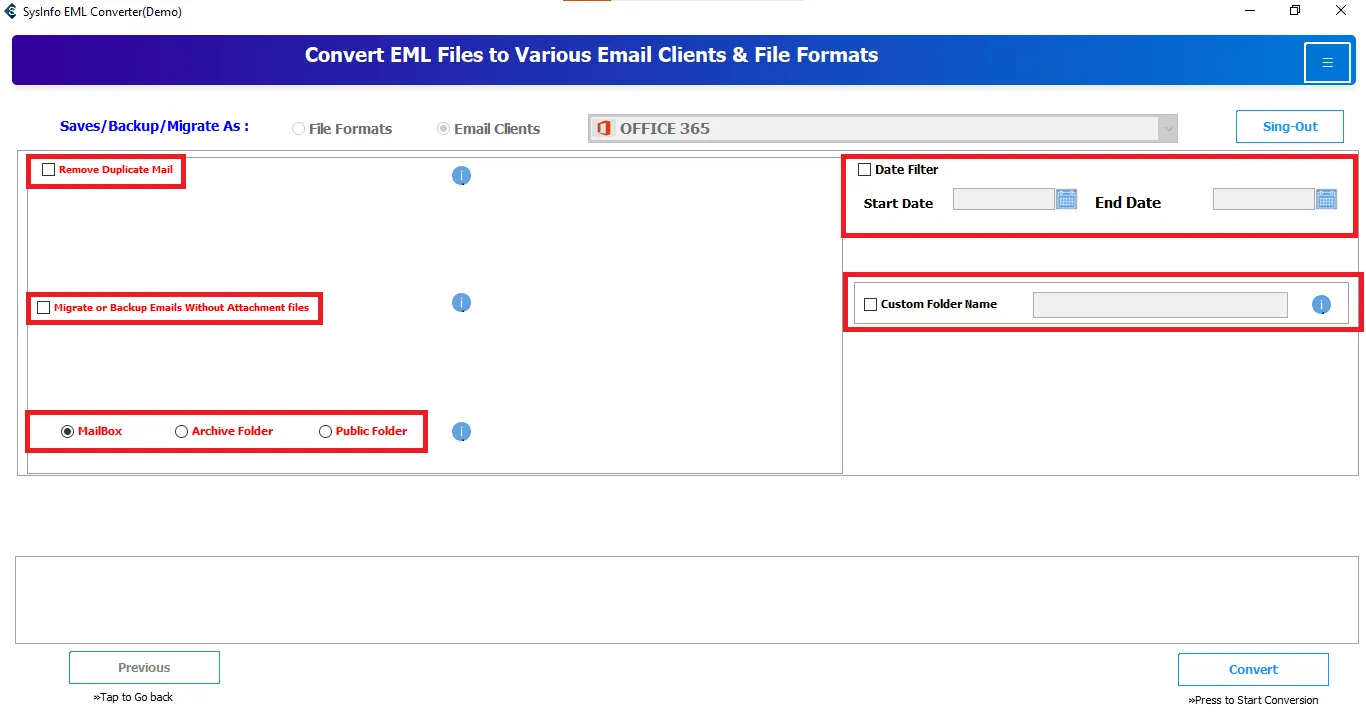Start conversion with the Convert button
This screenshot has height=725, width=1366.
[x=1253, y=670]
